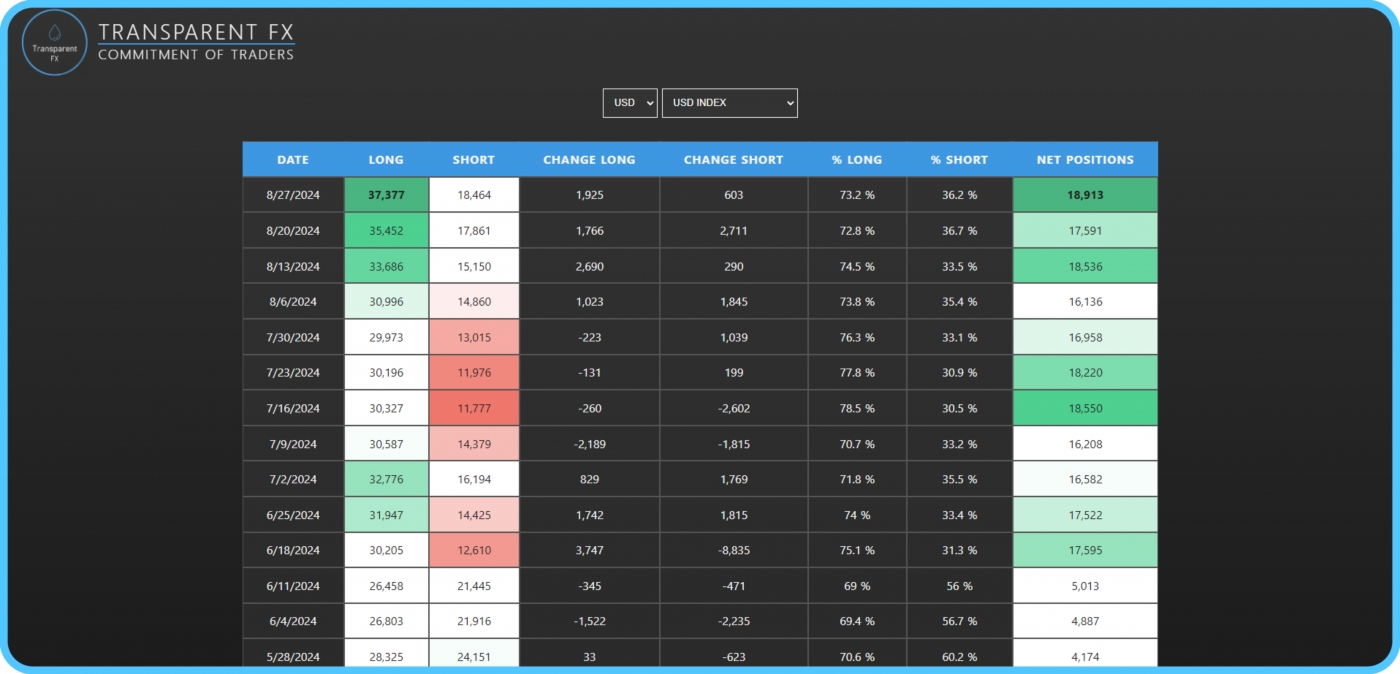Open the USD currency dropdown
Viewport: 1400px width, 674px height.
630,103
